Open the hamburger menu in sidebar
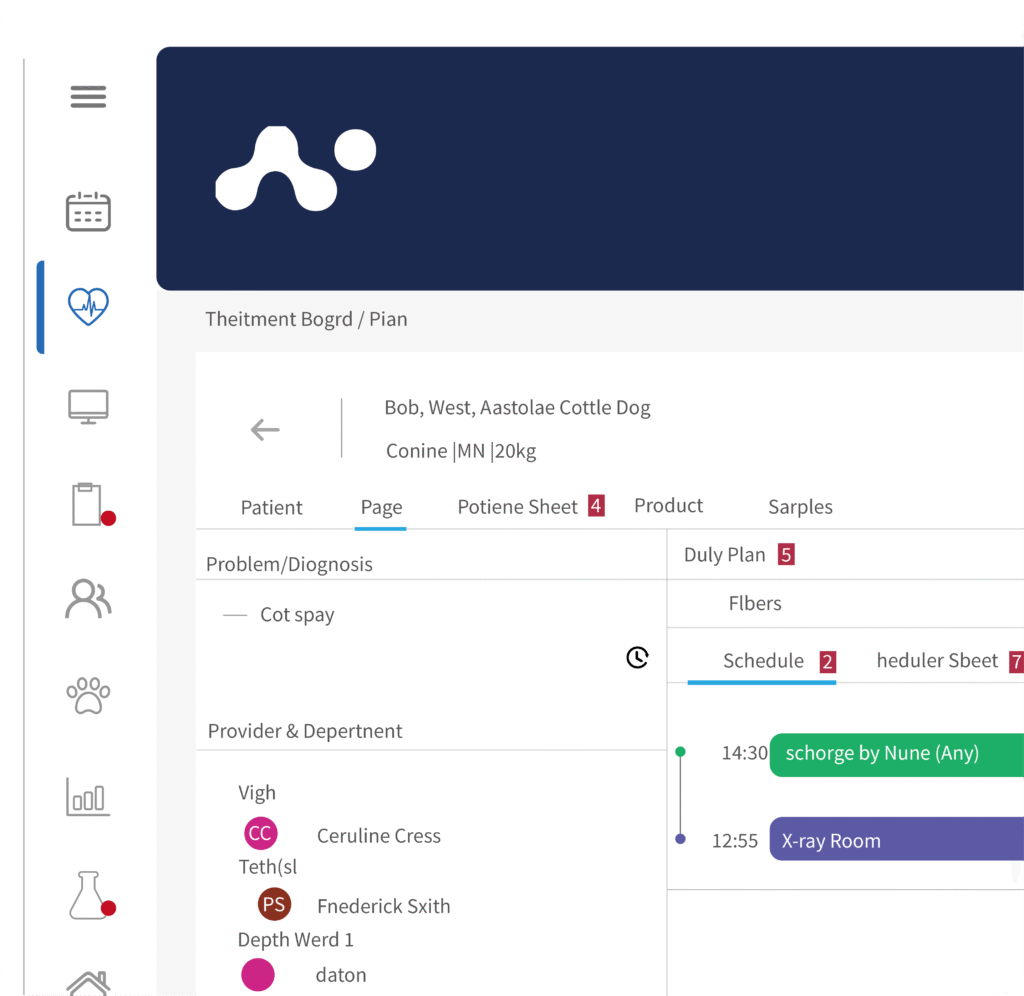The height and width of the screenshot is (996, 1024). click(88, 97)
